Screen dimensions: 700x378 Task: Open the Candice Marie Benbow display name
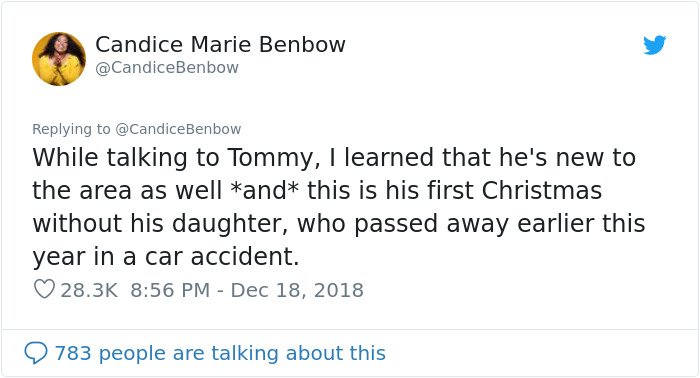[x=220, y=45]
